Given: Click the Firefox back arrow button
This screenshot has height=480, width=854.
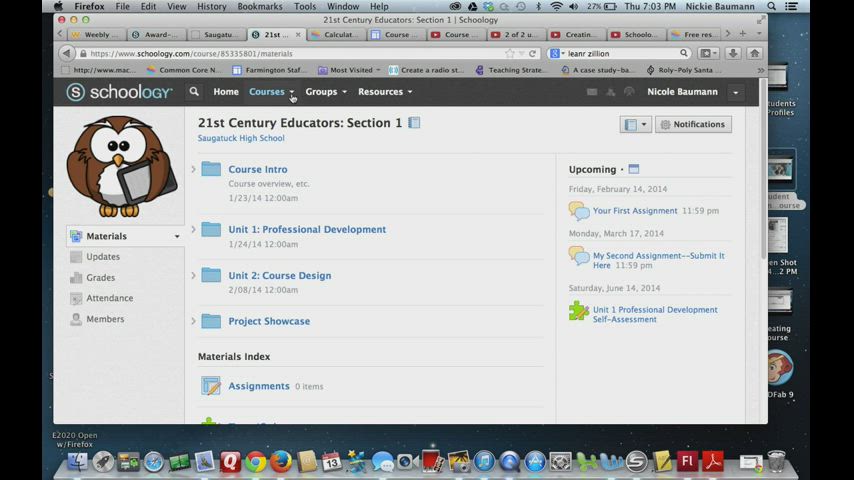Looking at the screenshot, I should click(x=67, y=53).
